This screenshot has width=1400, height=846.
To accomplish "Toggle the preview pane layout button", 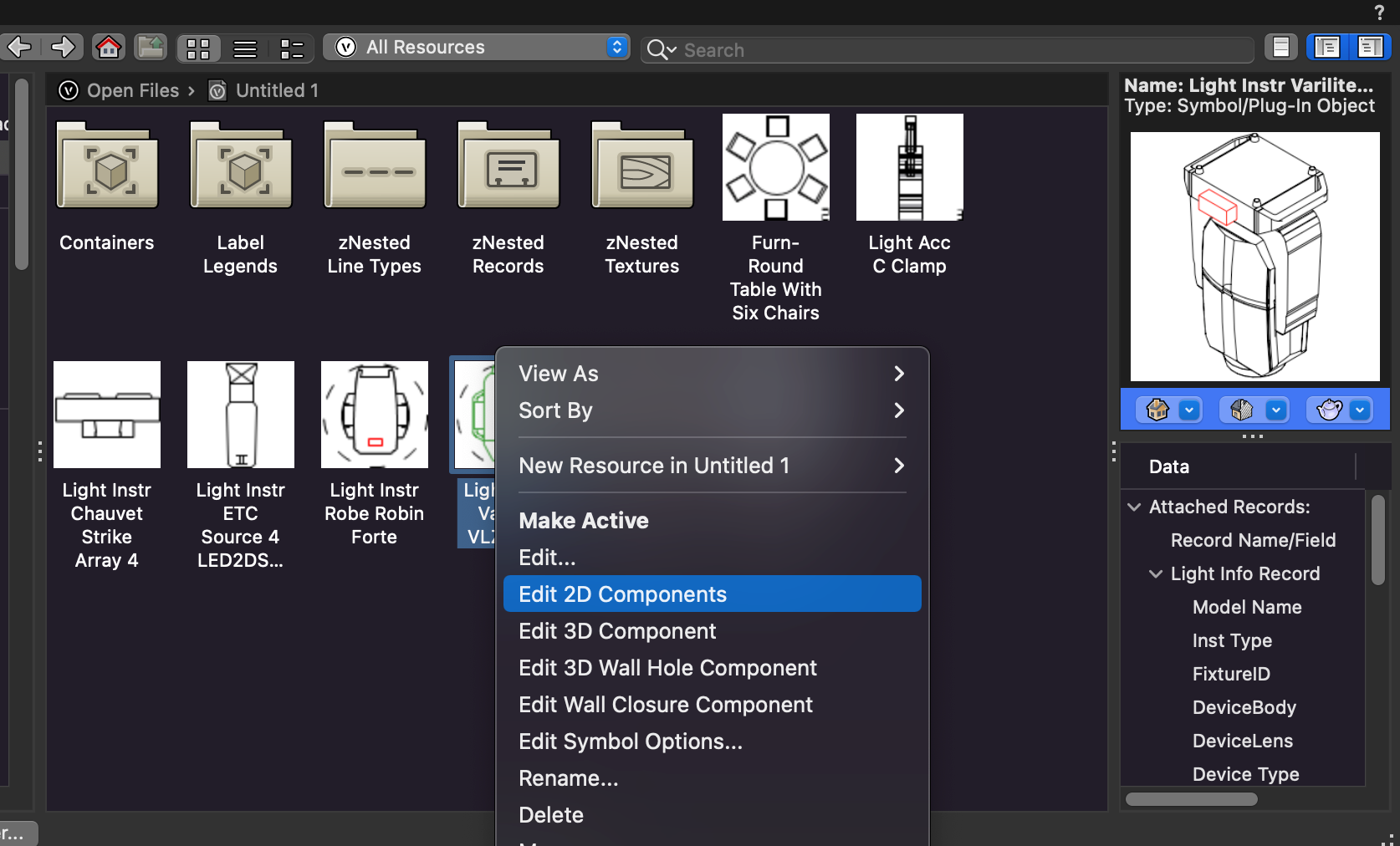I will click(1370, 47).
